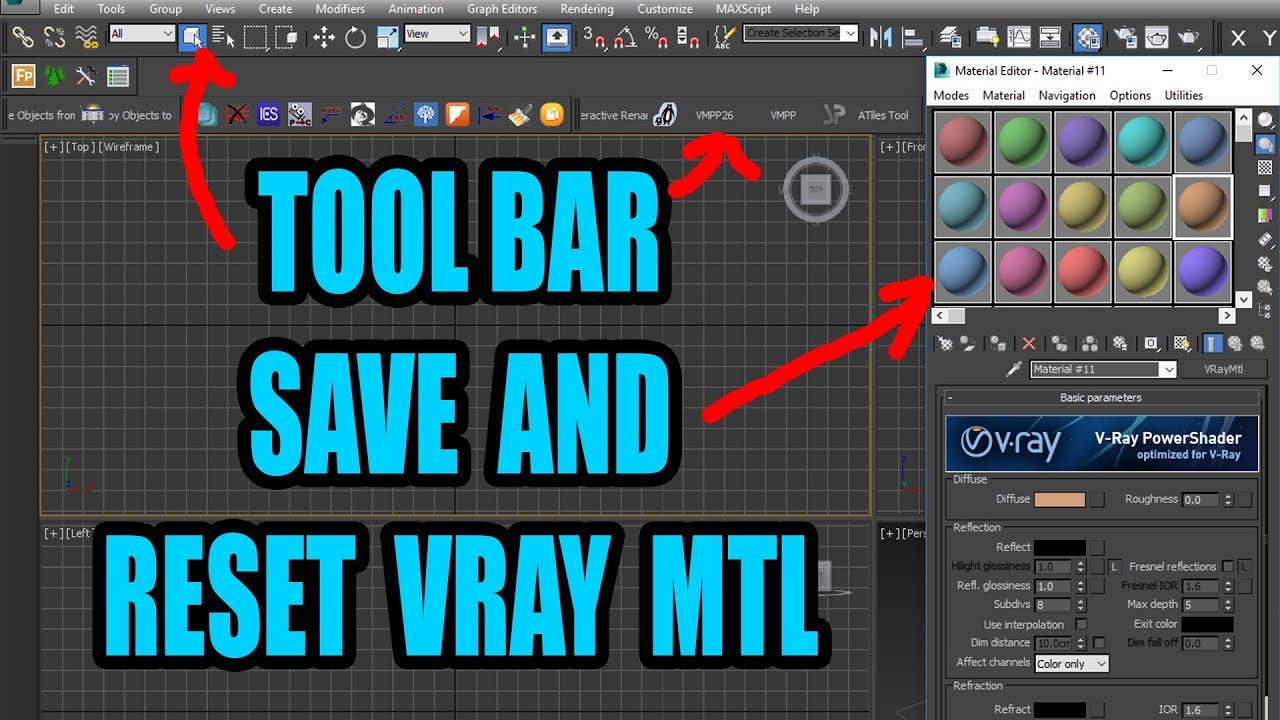
Task: Click the X axis constraint button
Action: tap(1239, 38)
